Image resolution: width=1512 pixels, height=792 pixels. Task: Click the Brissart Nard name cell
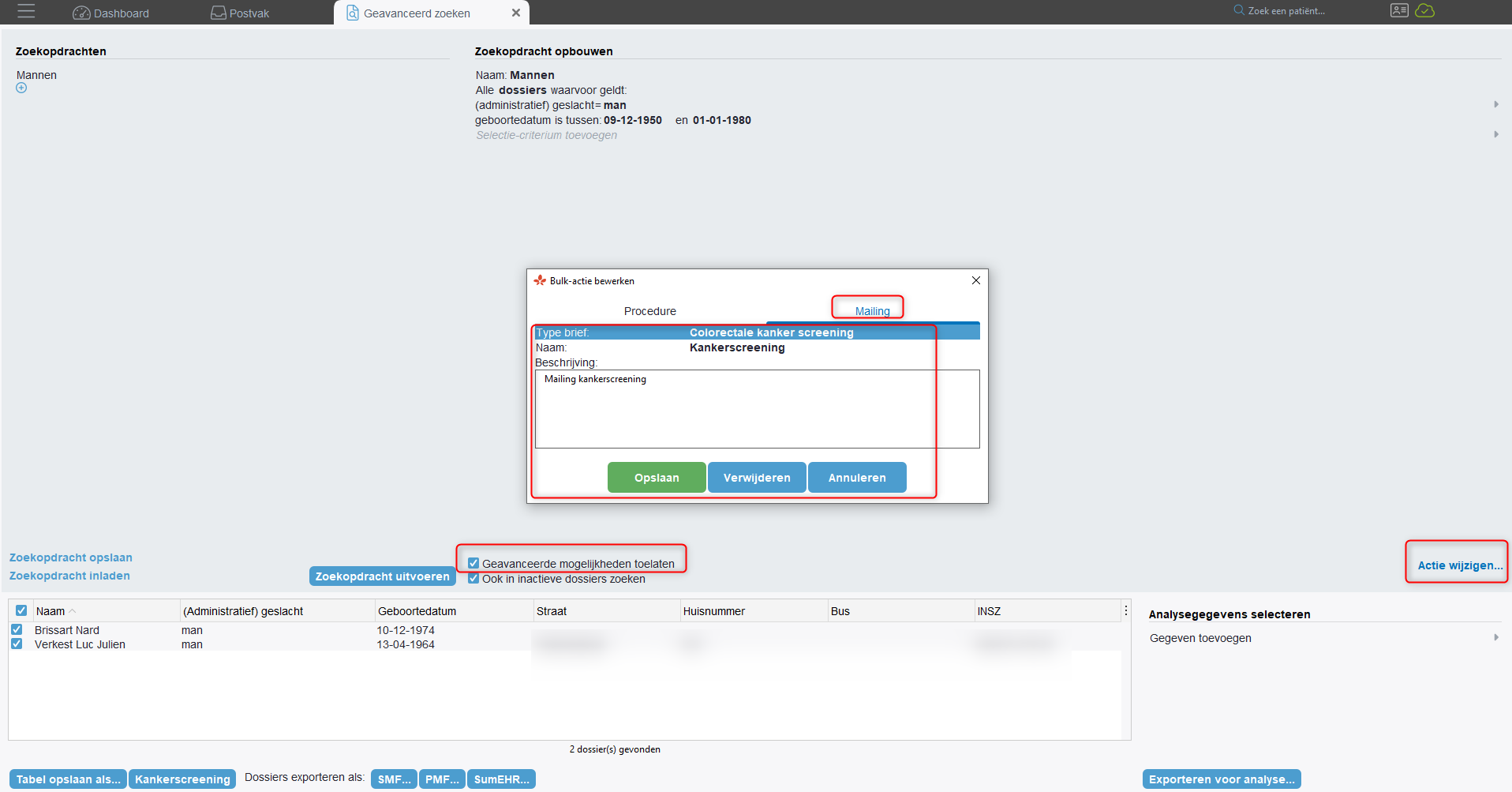tap(67, 630)
